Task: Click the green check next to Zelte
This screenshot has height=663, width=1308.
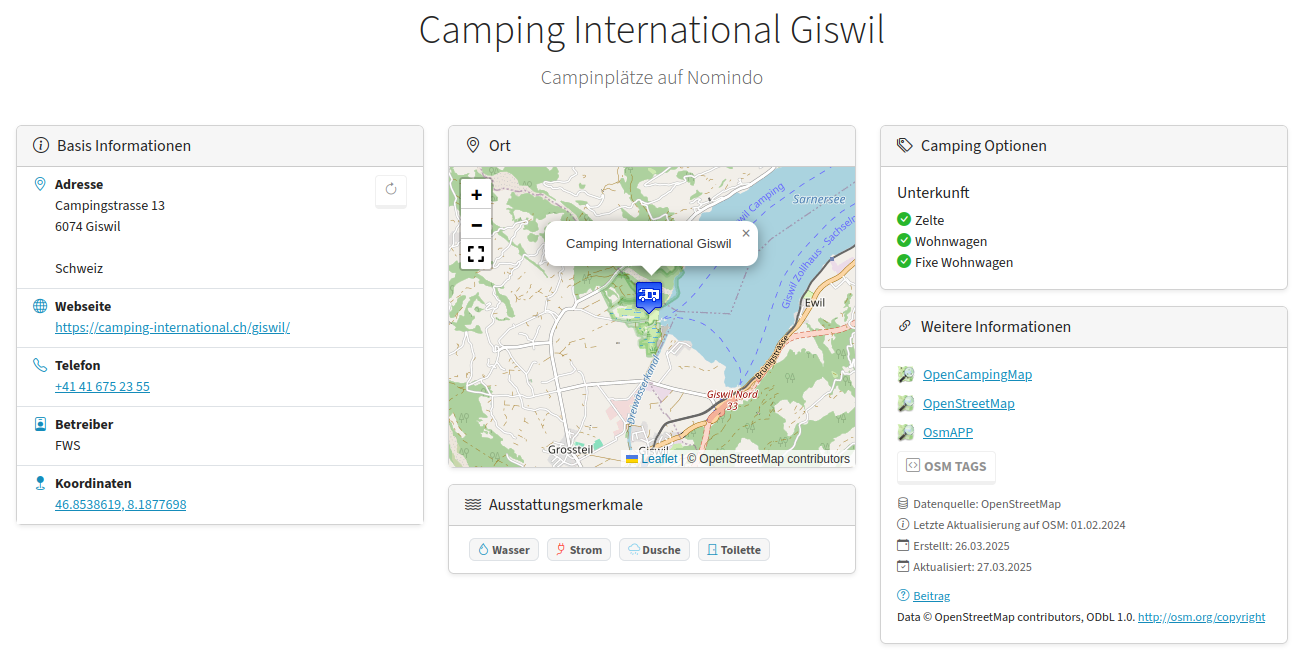Action: tap(904, 219)
